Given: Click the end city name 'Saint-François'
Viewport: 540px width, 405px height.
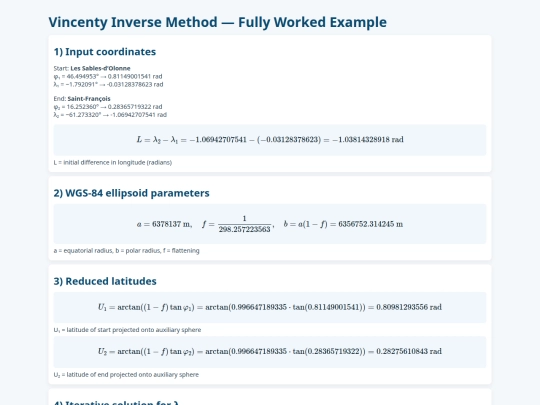Looking at the screenshot, I should coord(89,98).
